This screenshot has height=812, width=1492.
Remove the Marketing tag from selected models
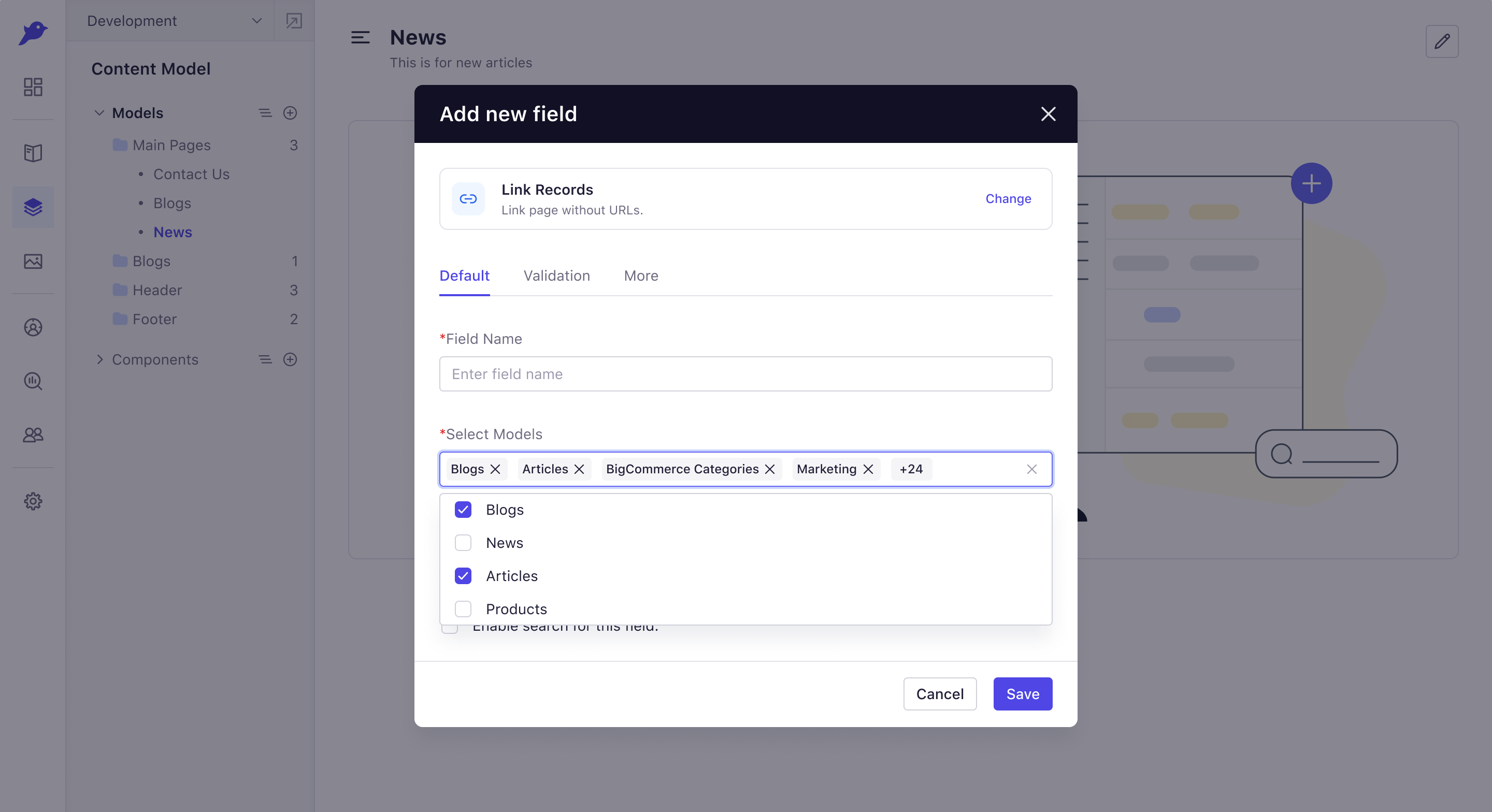pyautogui.click(x=868, y=469)
